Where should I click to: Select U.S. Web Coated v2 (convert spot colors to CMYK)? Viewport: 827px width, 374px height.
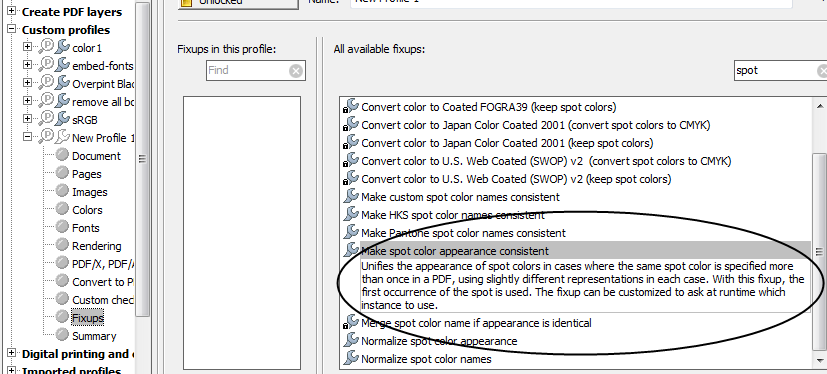tap(546, 161)
